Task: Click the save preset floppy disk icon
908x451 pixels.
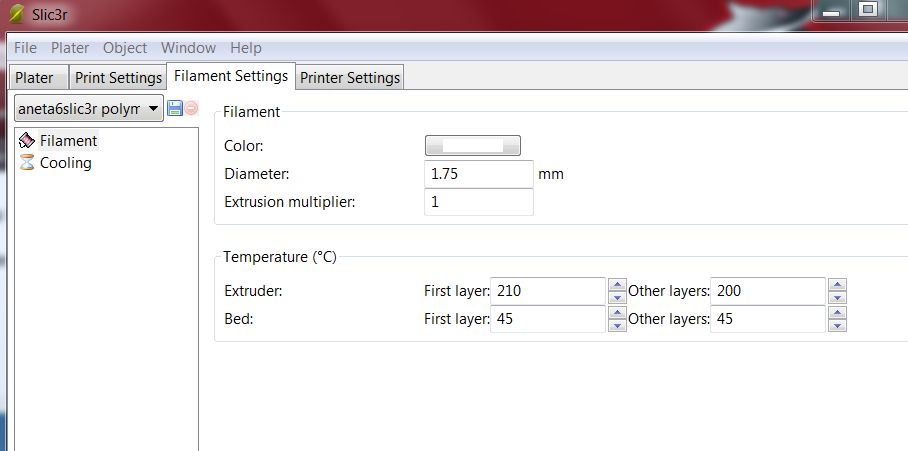Action: coord(175,108)
